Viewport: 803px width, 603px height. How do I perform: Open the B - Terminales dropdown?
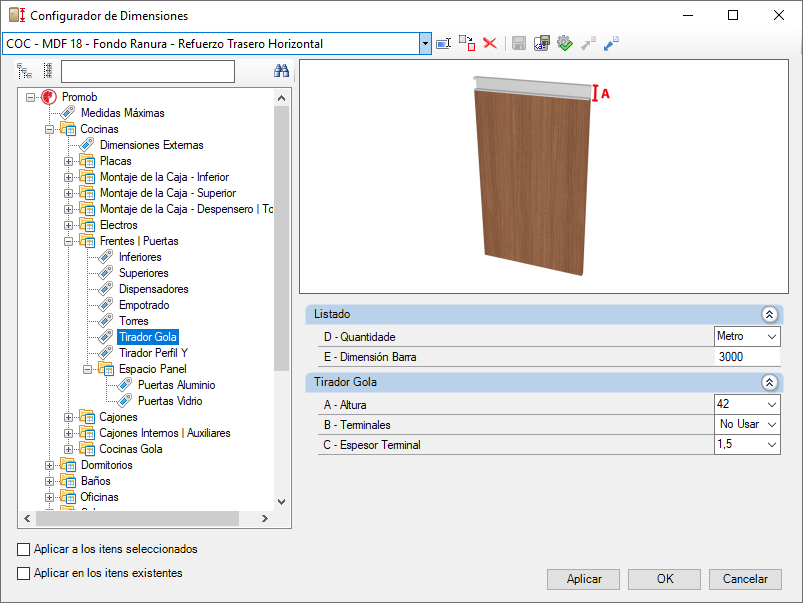772,424
